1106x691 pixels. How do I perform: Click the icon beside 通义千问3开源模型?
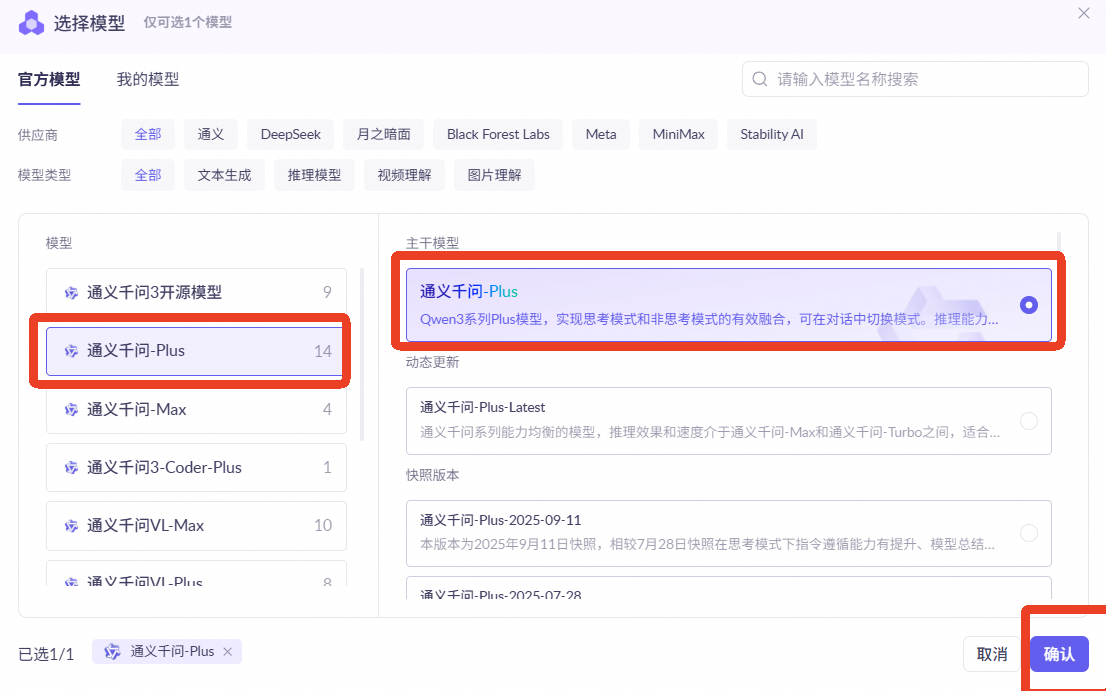[x=71, y=293]
